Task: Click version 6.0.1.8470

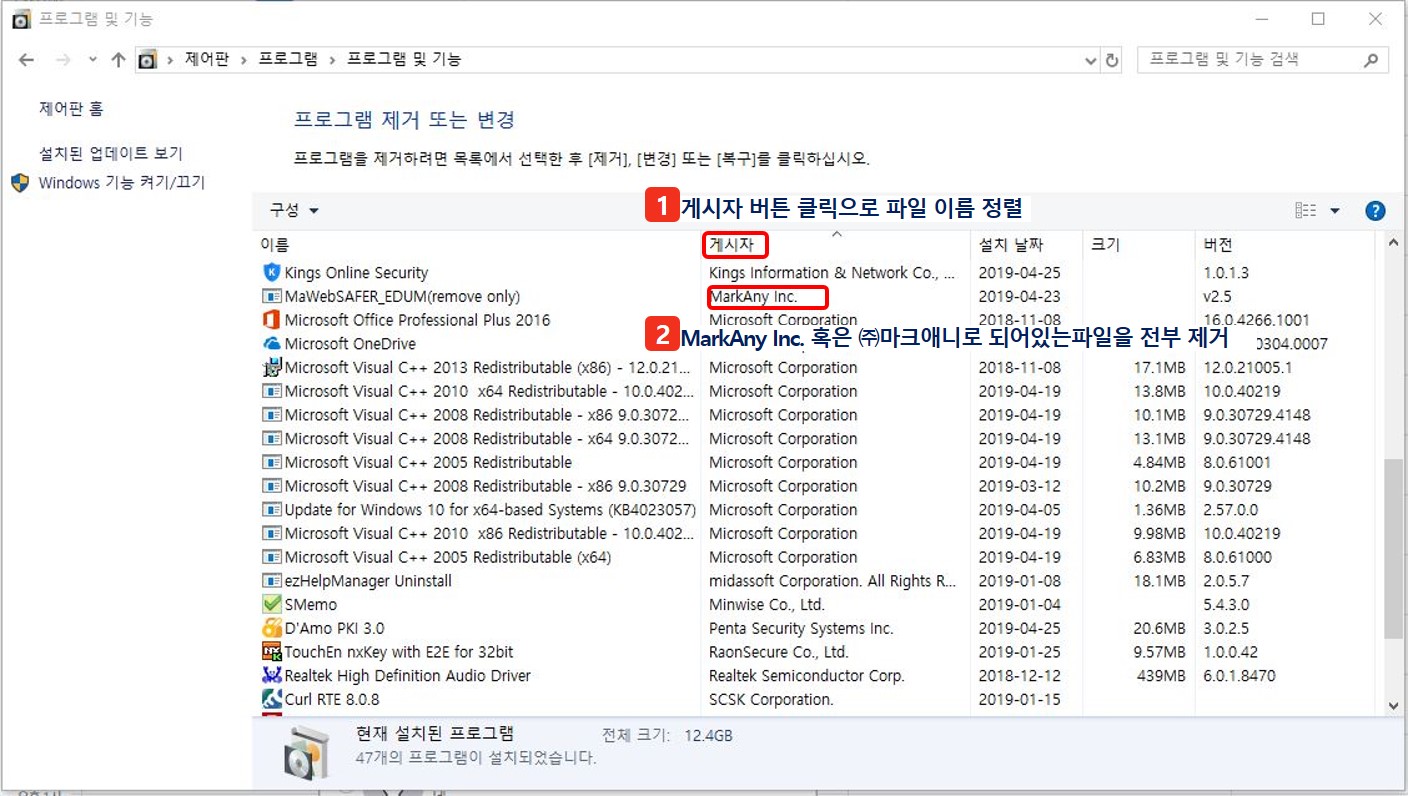Action: click(1242, 676)
